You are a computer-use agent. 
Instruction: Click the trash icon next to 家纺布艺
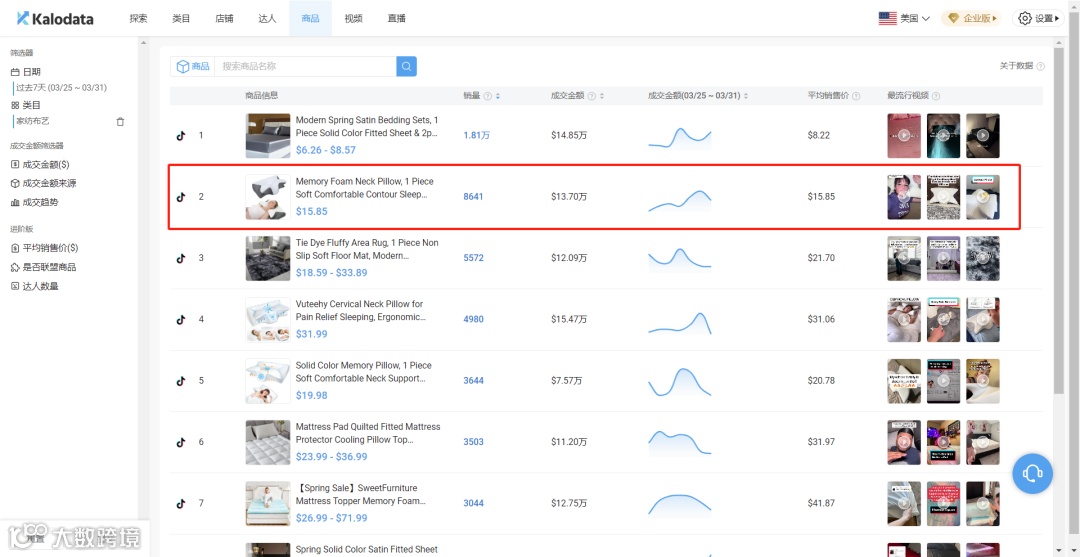click(121, 121)
